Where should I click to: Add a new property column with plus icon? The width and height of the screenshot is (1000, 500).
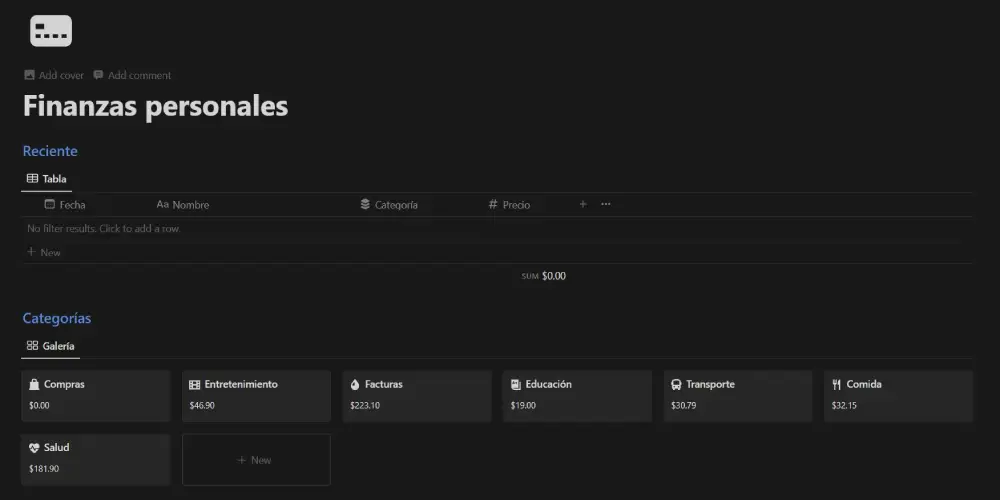(x=583, y=204)
